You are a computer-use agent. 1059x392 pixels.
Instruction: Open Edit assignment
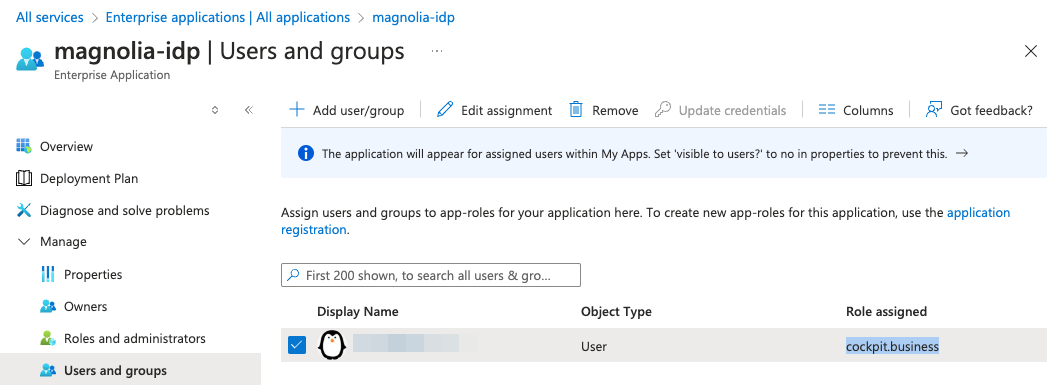[494, 110]
